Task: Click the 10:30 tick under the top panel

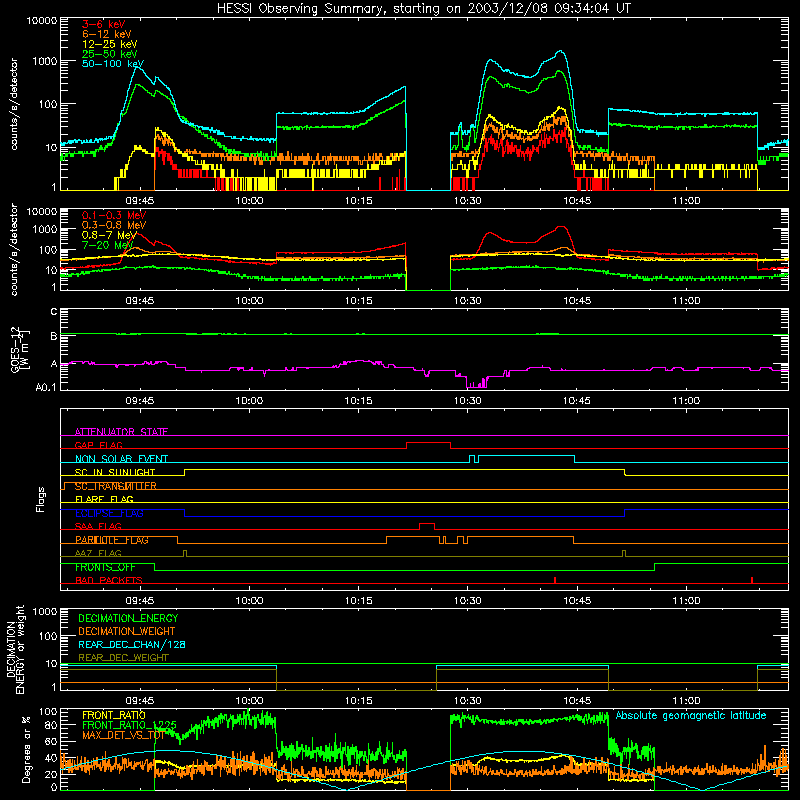Action: (467, 201)
